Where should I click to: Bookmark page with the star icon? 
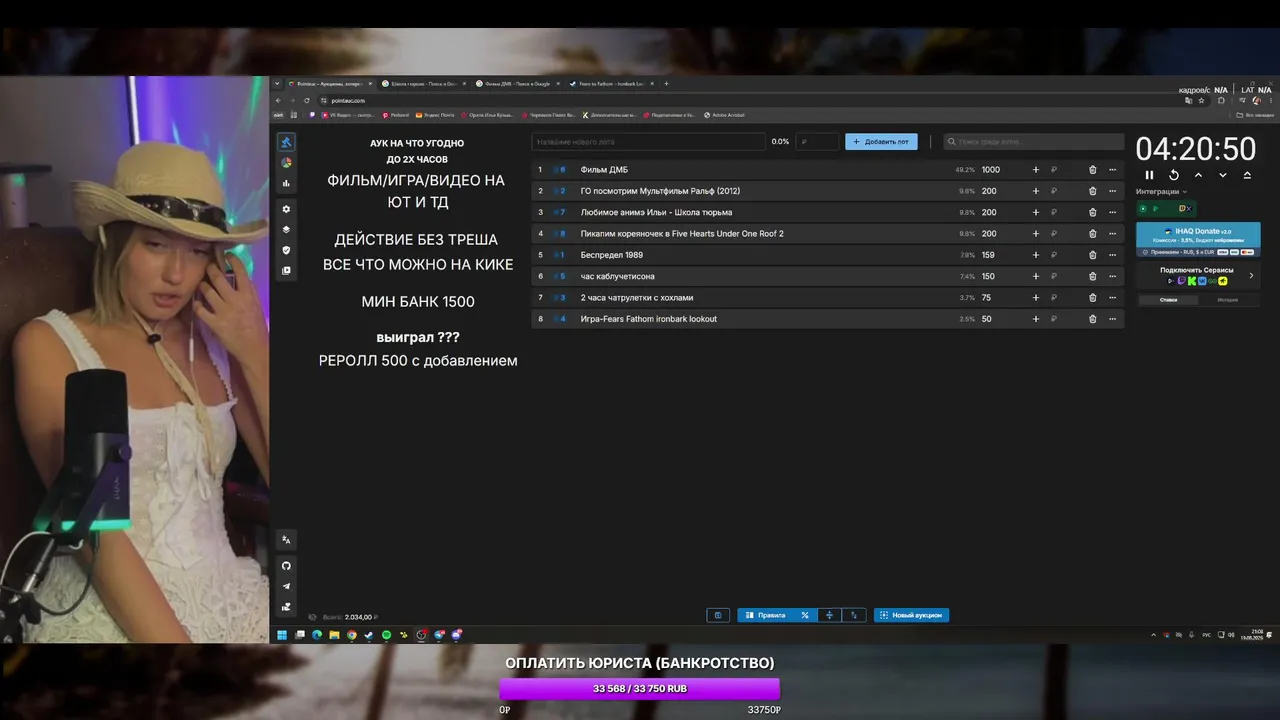1202,100
